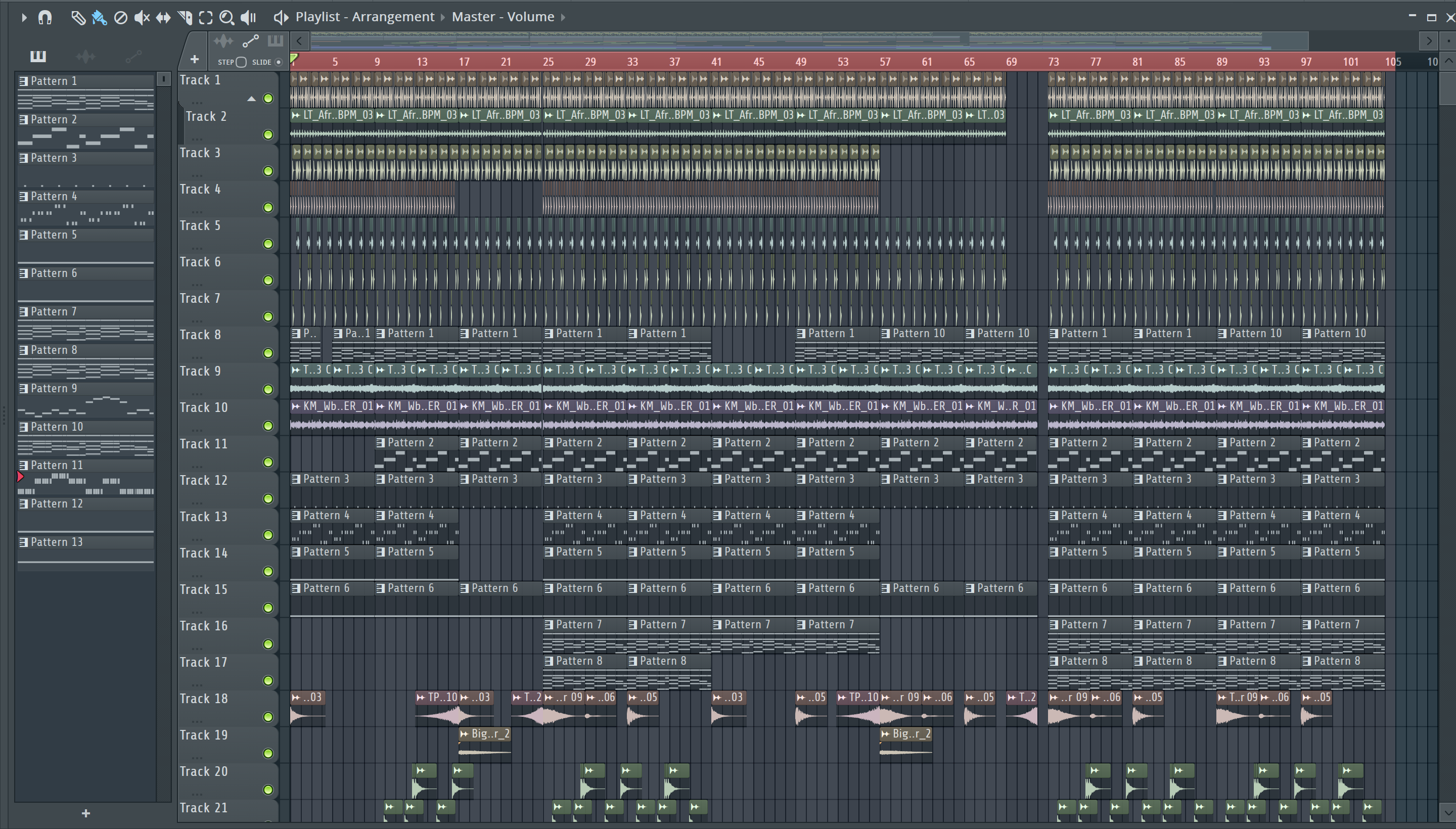
Task: Select first TP..10 clip on Track 18
Action: (437, 707)
